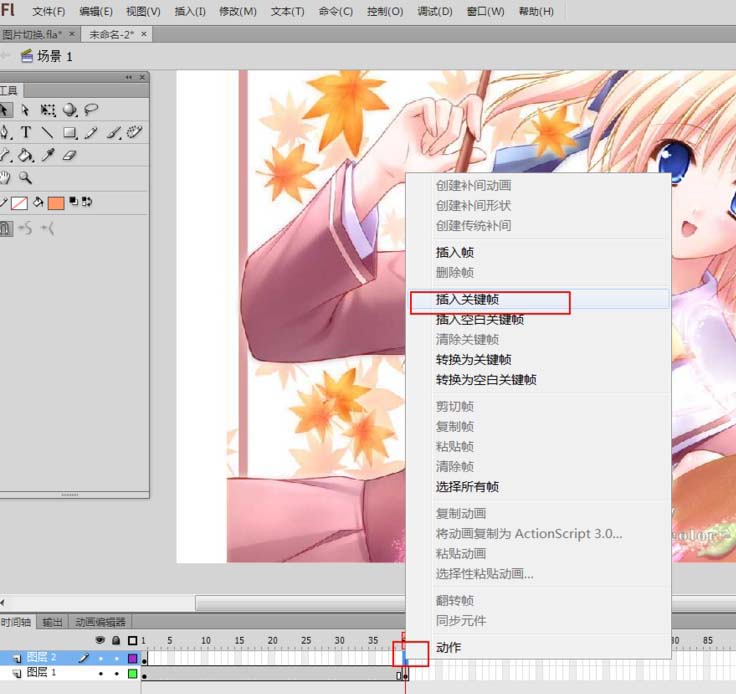Open the 插入(I) menu

click(190, 11)
